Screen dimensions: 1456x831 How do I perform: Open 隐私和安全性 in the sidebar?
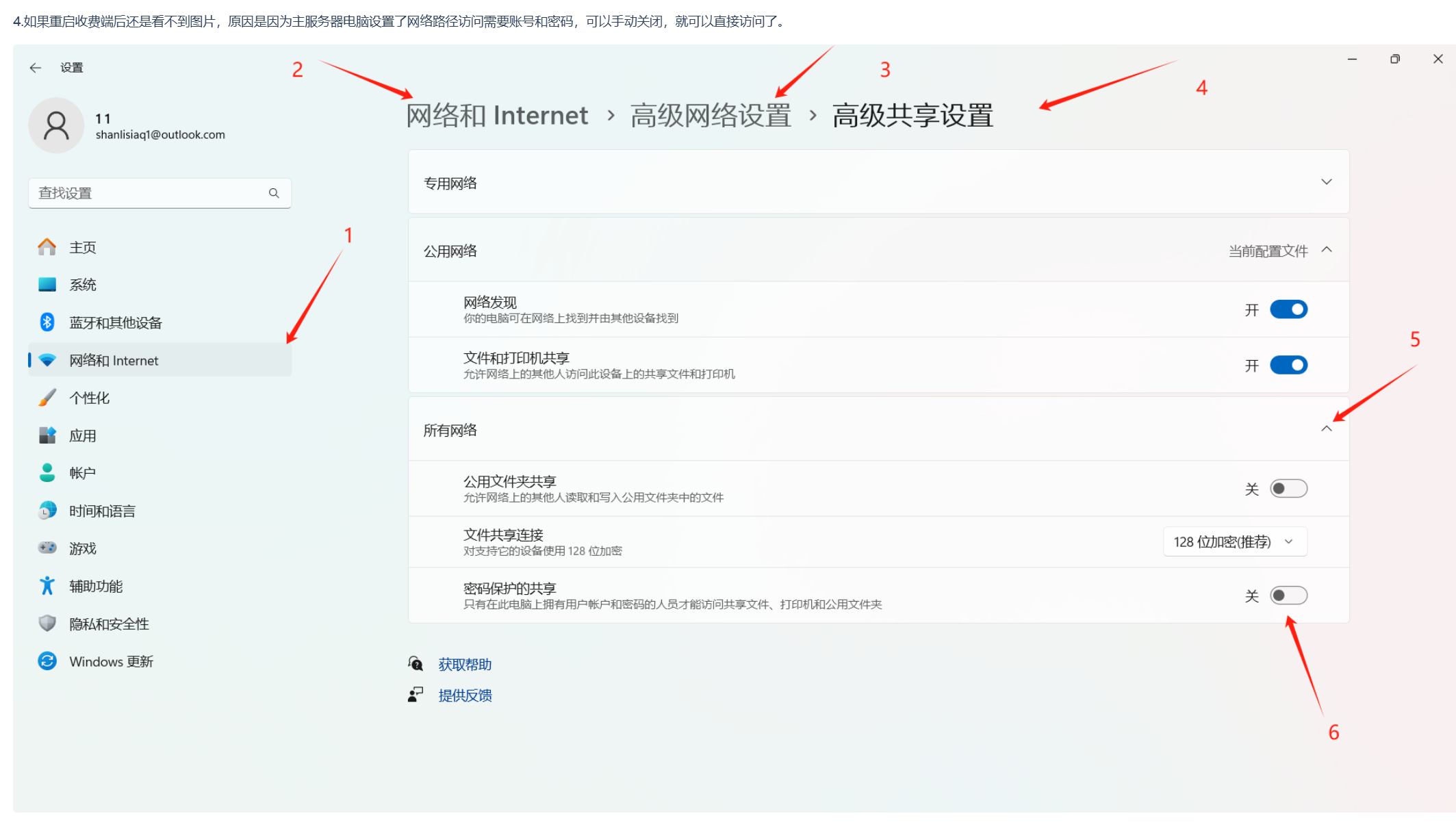tap(160, 624)
